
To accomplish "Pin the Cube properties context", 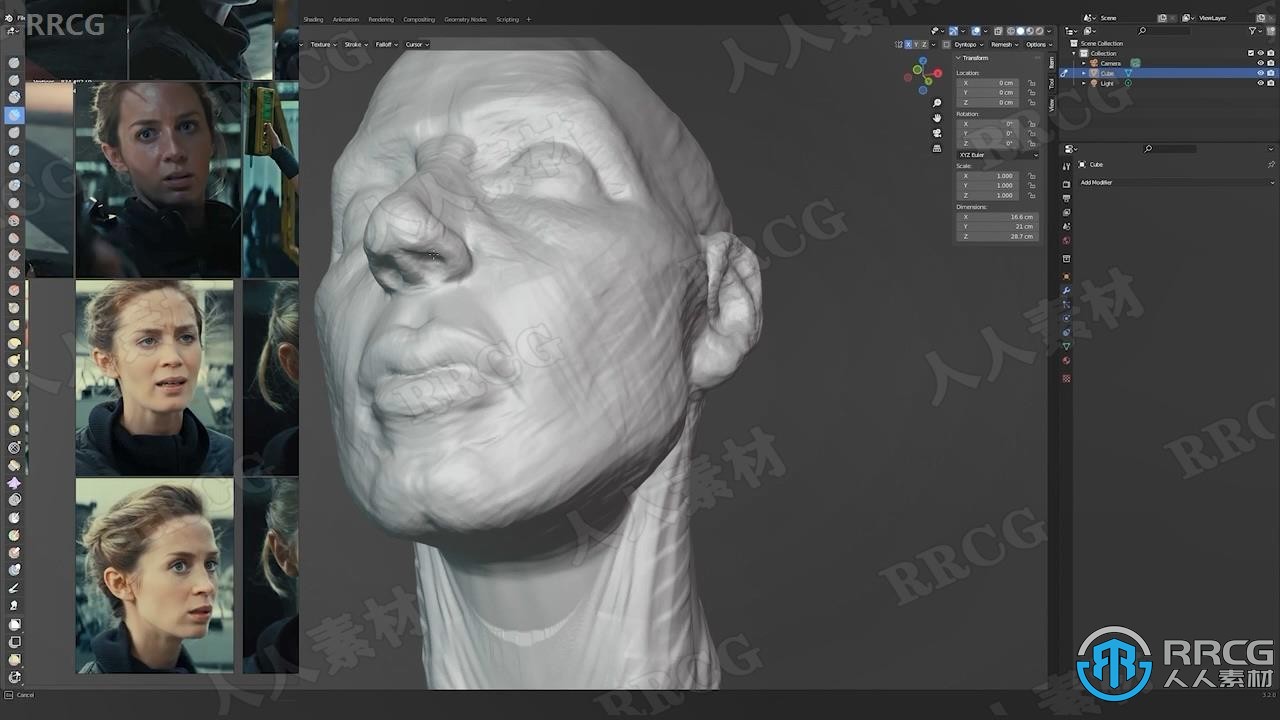I will click(x=1271, y=164).
